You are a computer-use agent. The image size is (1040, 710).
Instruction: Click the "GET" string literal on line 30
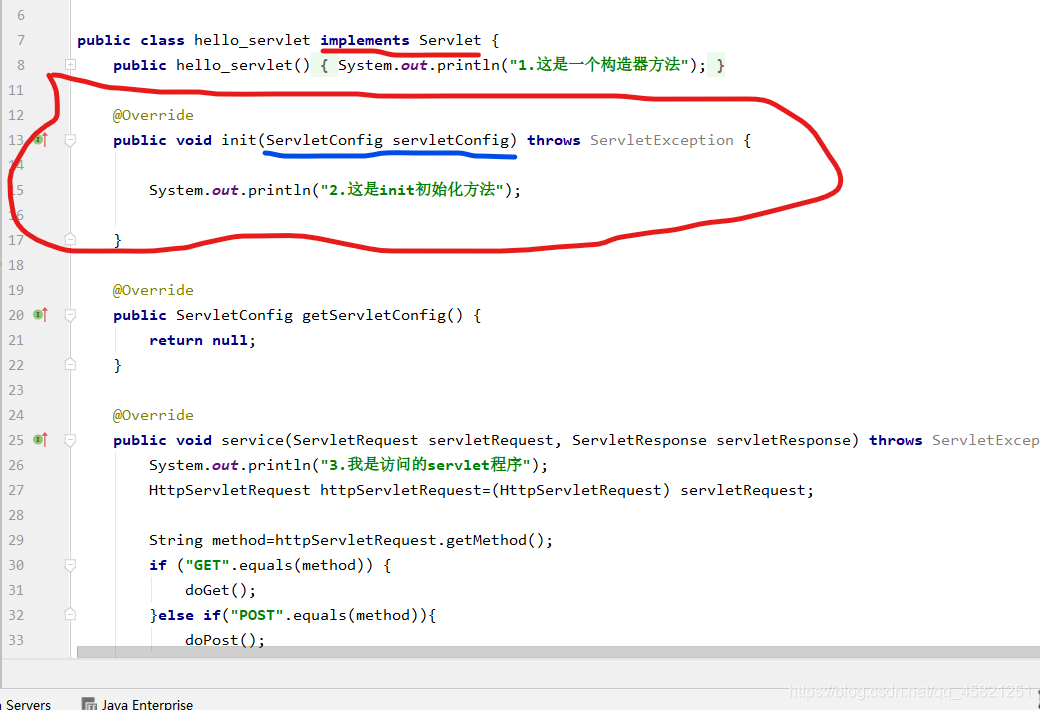207,565
